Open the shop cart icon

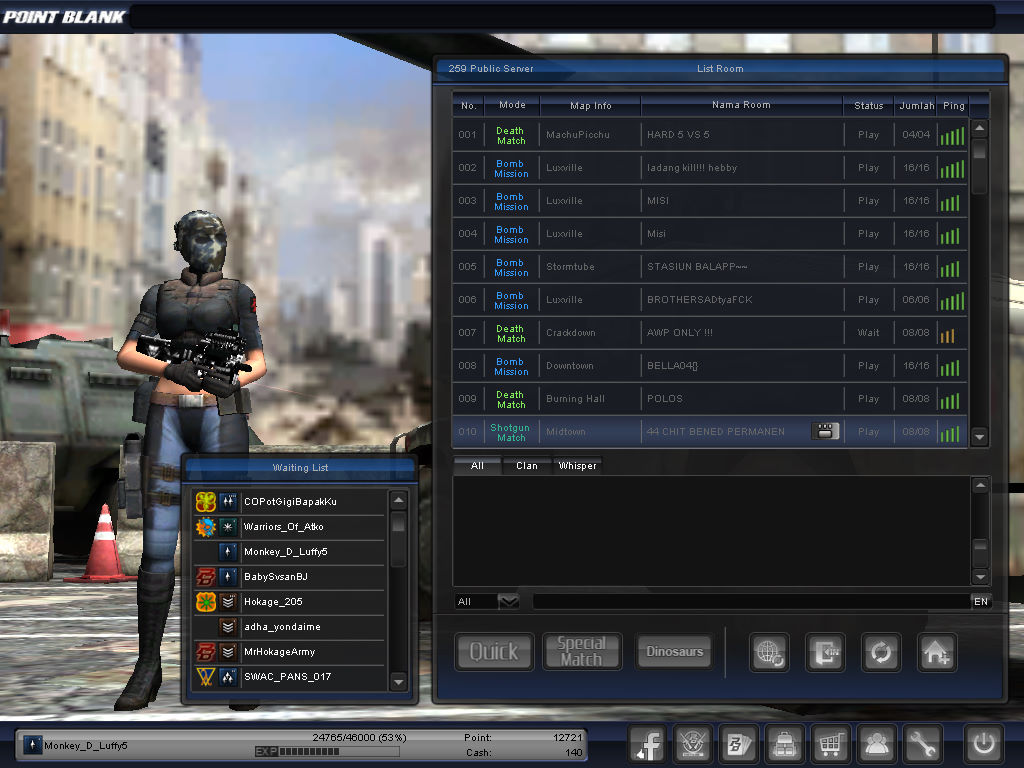(830, 743)
